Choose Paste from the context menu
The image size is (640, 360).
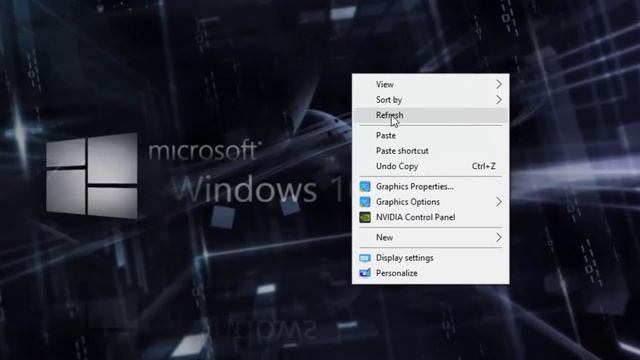pos(431,136)
